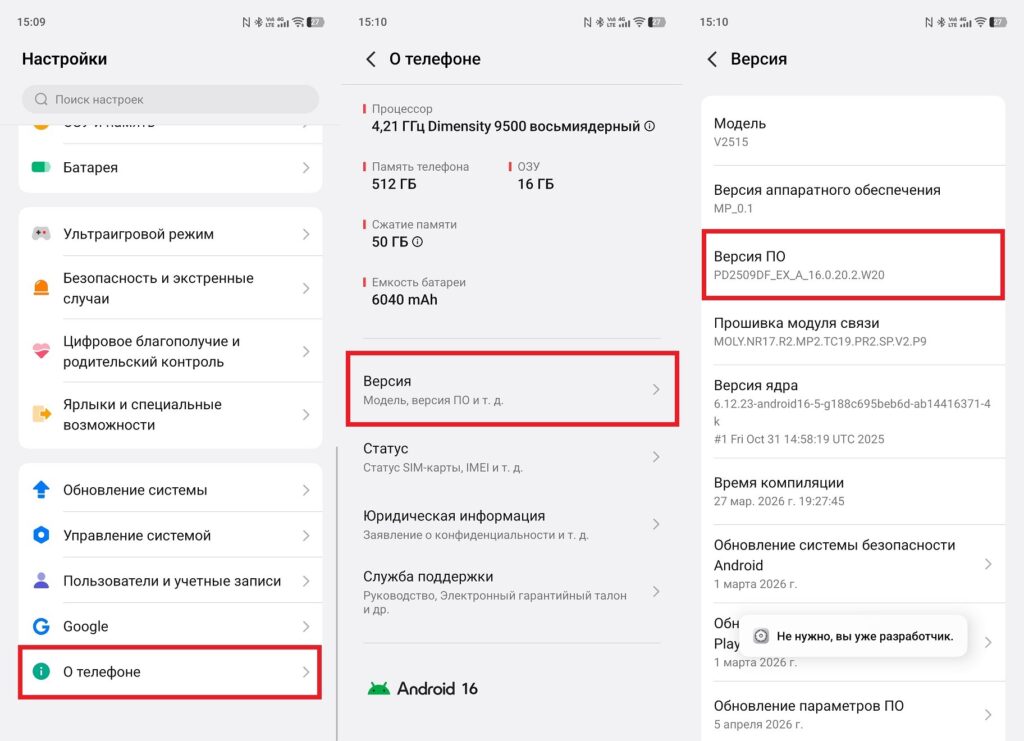Click chevron for Обновление системы
Viewport: 1024px width, 741px height.
[306, 490]
